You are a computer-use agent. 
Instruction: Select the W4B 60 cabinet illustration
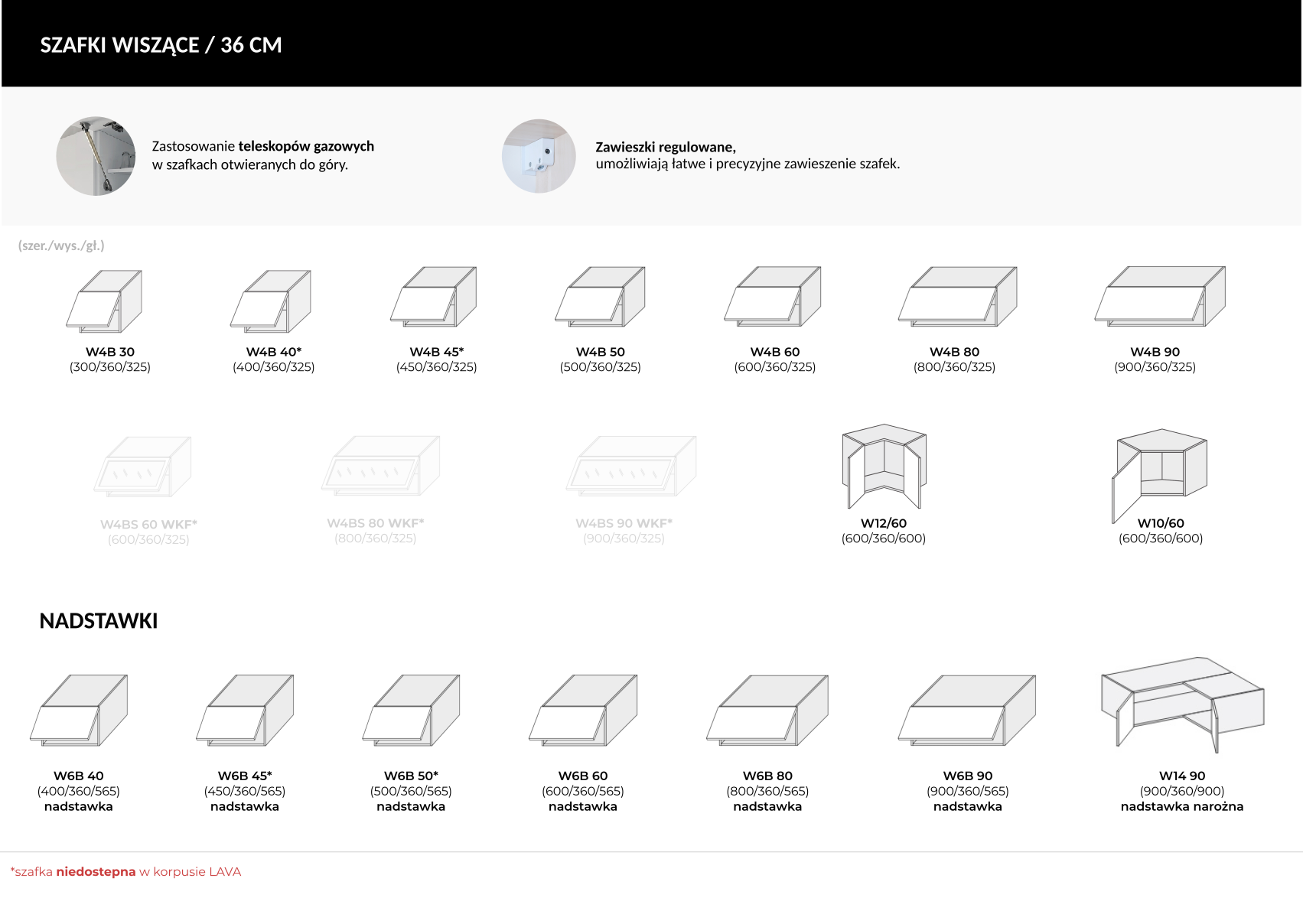click(x=773, y=297)
